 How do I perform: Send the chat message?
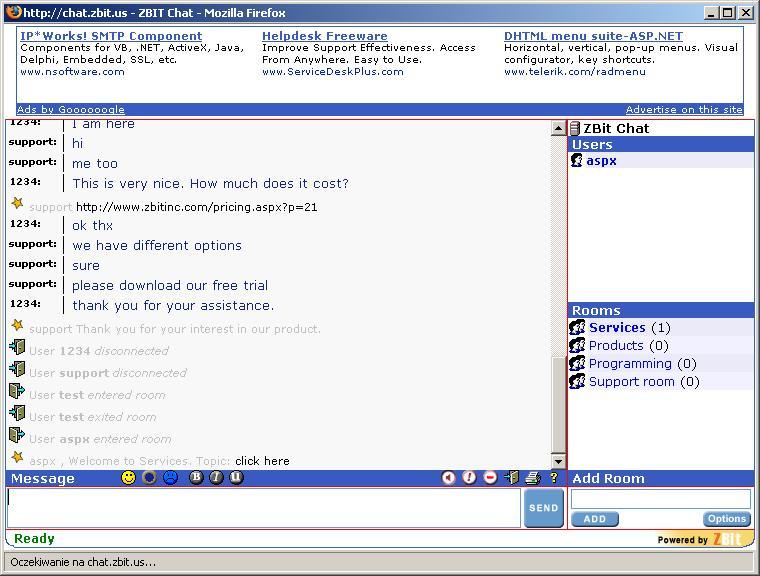(543, 508)
